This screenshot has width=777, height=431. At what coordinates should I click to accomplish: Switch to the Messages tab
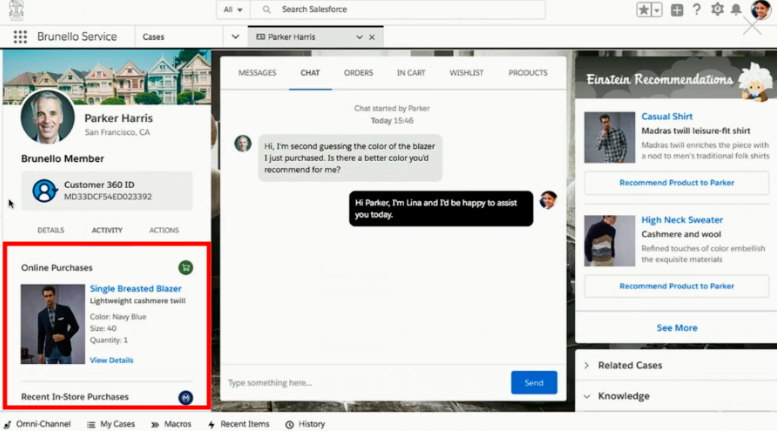[x=257, y=73]
